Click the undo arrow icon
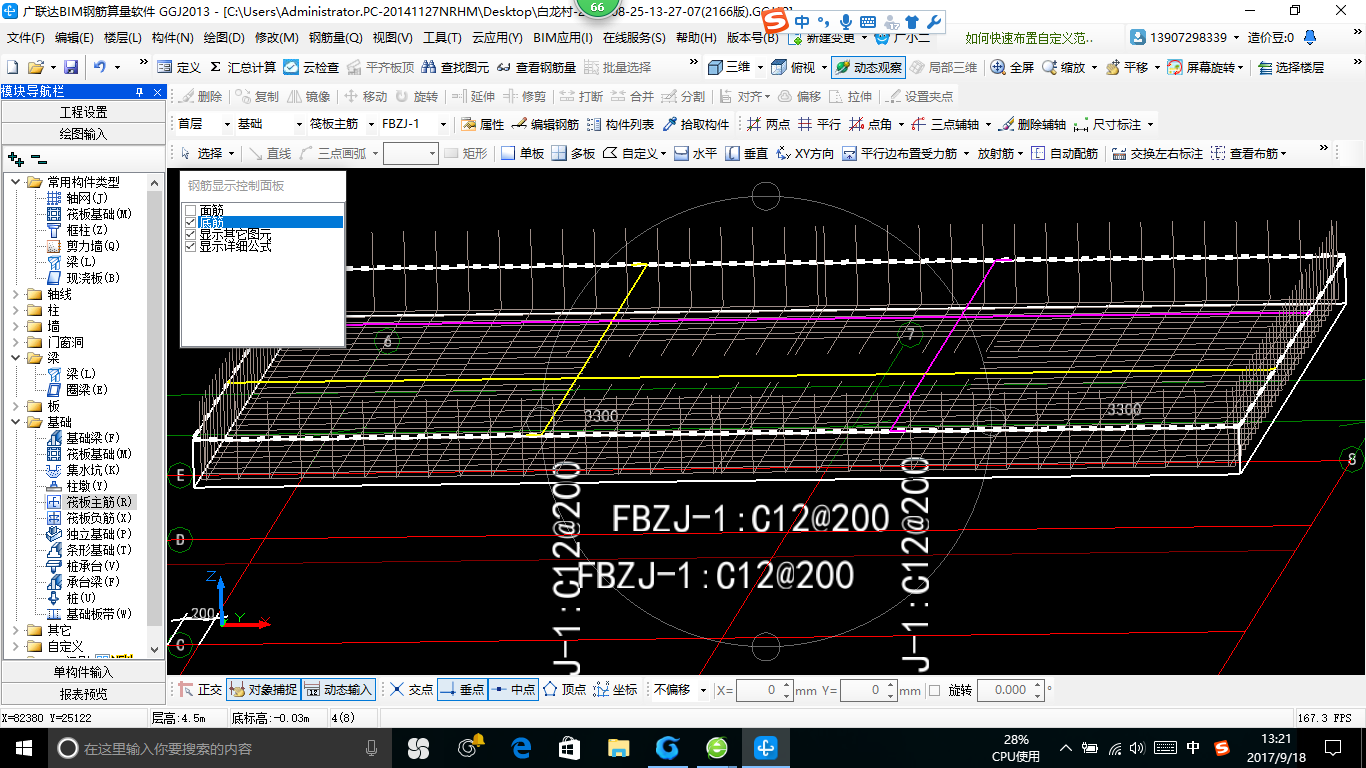1366x768 pixels. (100, 67)
